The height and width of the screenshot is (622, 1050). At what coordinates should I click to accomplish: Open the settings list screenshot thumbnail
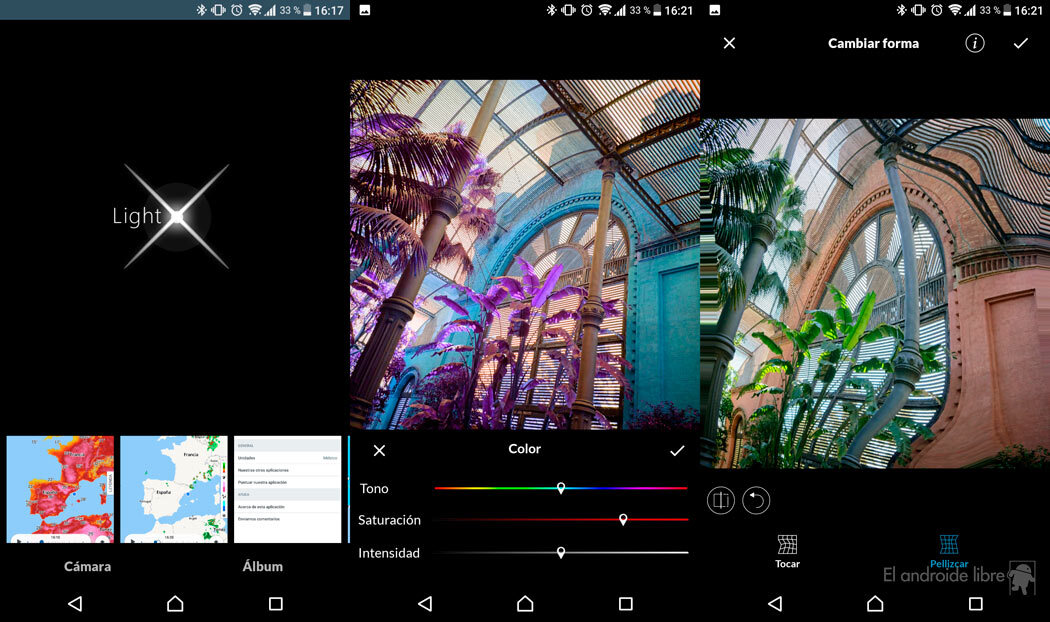pyautogui.click(x=288, y=489)
